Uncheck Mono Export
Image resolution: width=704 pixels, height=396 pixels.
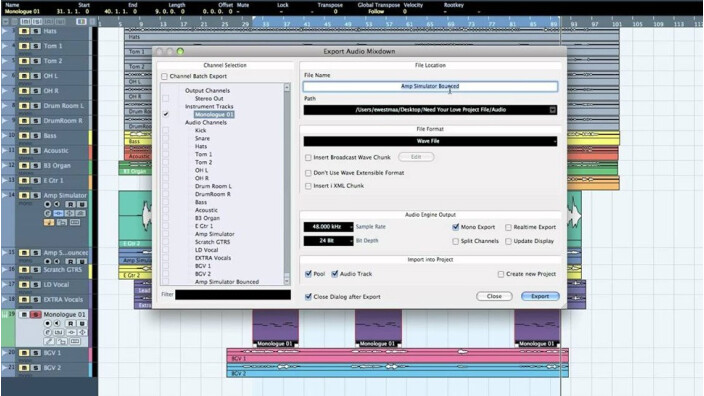pyautogui.click(x=455, y=227)
